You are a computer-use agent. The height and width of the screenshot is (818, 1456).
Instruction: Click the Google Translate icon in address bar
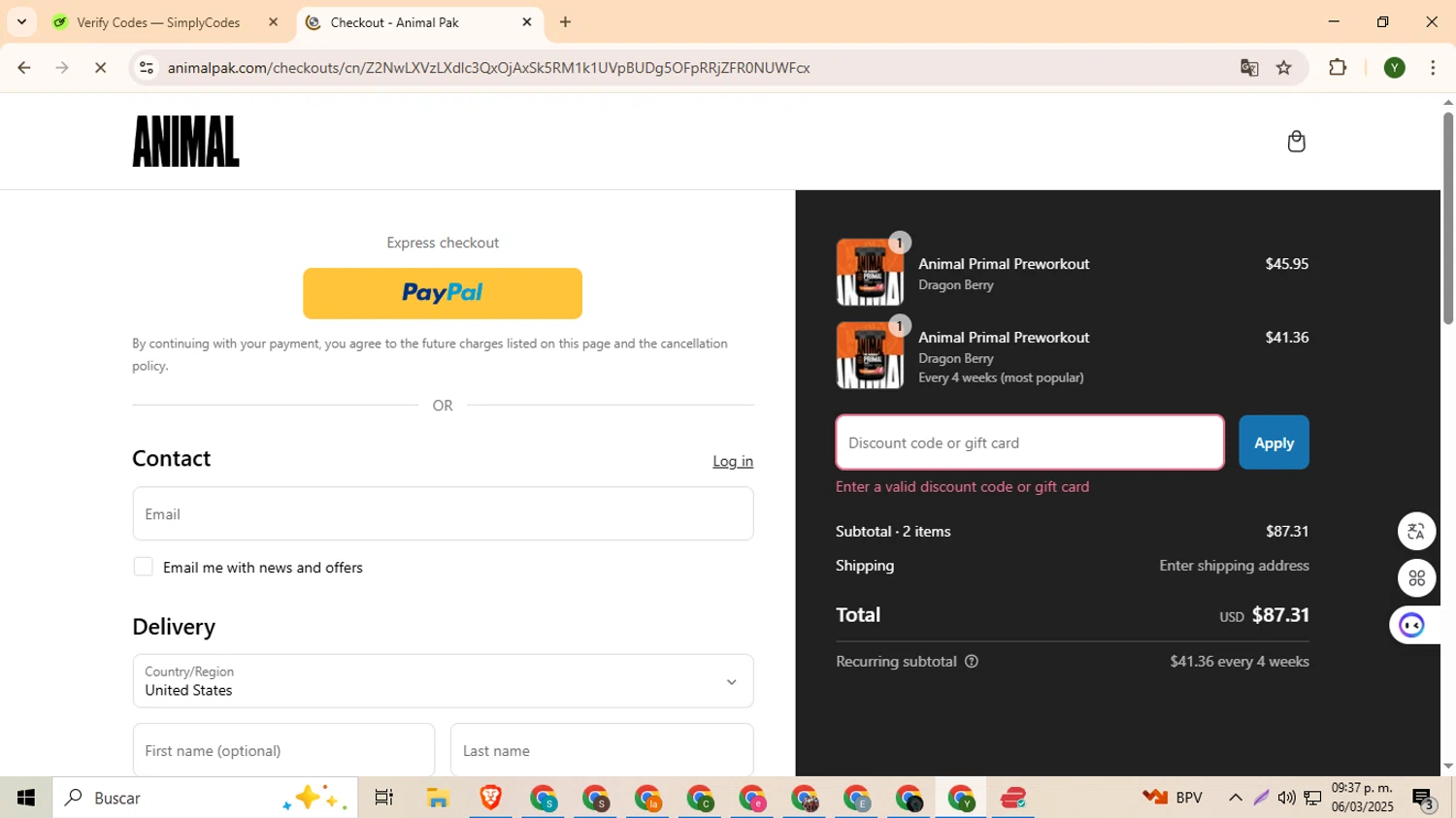tap(1249, 68)
